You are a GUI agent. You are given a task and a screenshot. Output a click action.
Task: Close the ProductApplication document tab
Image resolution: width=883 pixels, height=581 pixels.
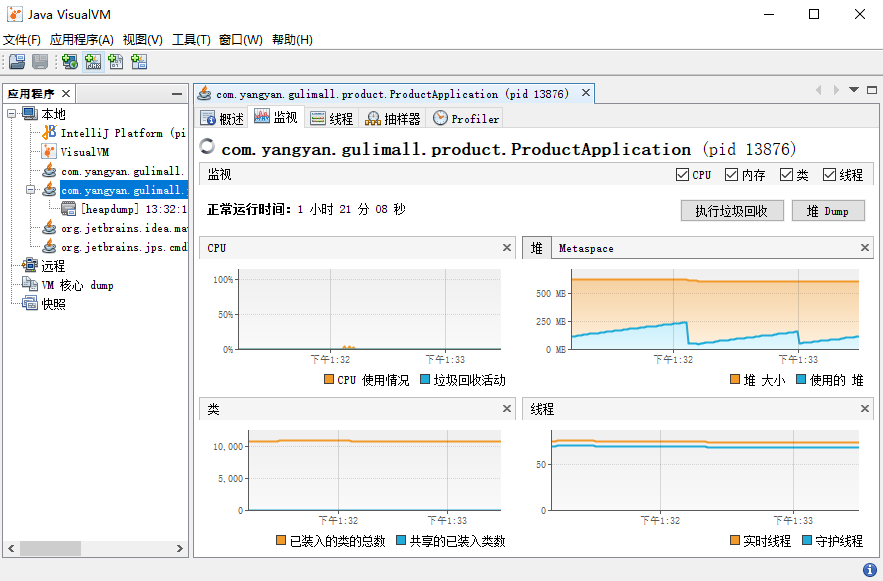[586, 93]
